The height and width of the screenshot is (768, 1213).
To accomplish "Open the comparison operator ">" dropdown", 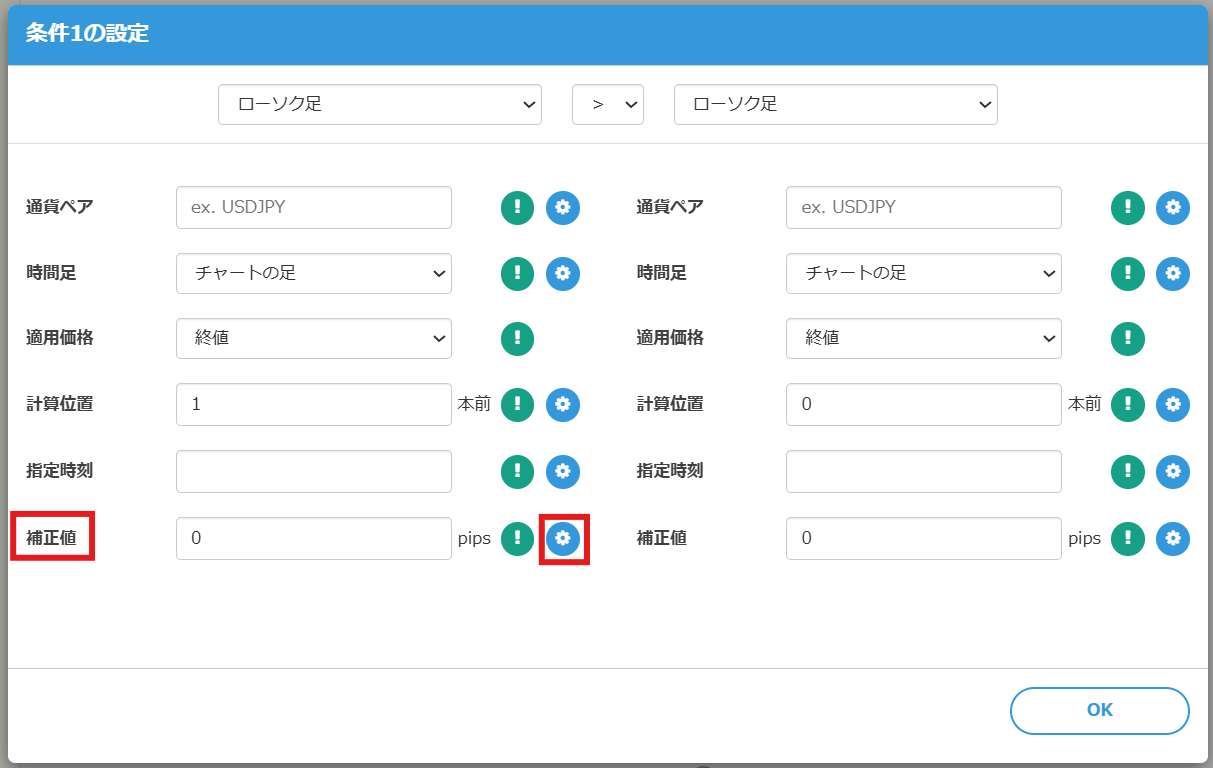I will point(607,104).
